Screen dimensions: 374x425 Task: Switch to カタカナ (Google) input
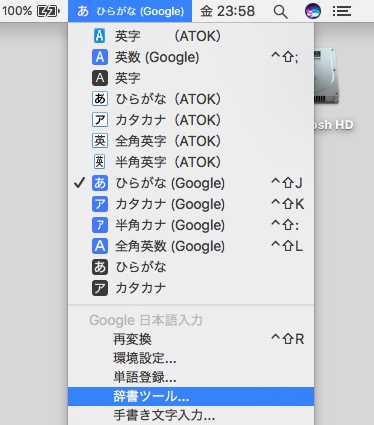click(x=191, y=204)
